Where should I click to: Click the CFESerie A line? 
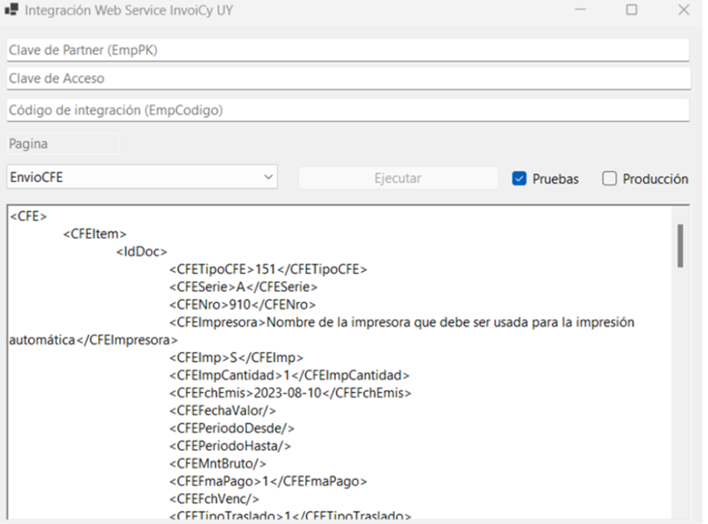click(x=243, y=287)
